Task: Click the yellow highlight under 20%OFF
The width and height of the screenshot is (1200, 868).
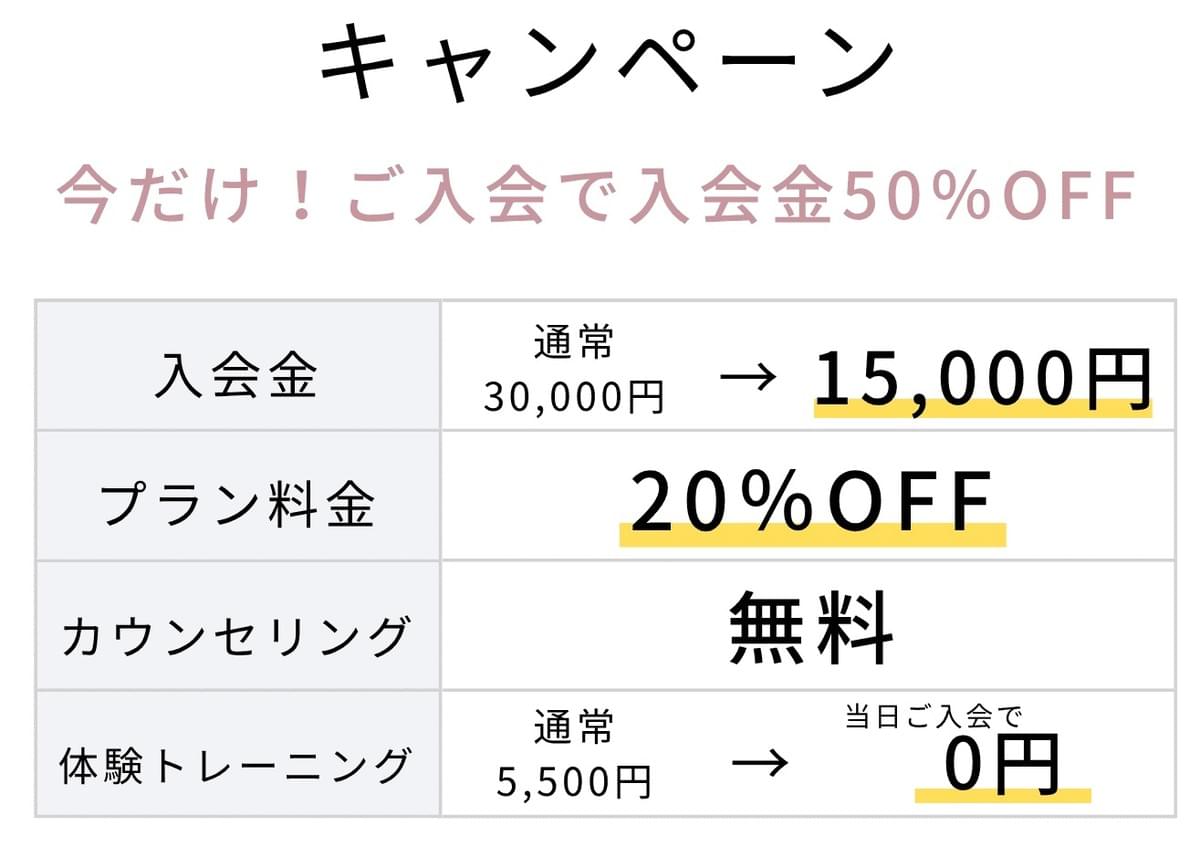Action: click(x=811, y=535)
